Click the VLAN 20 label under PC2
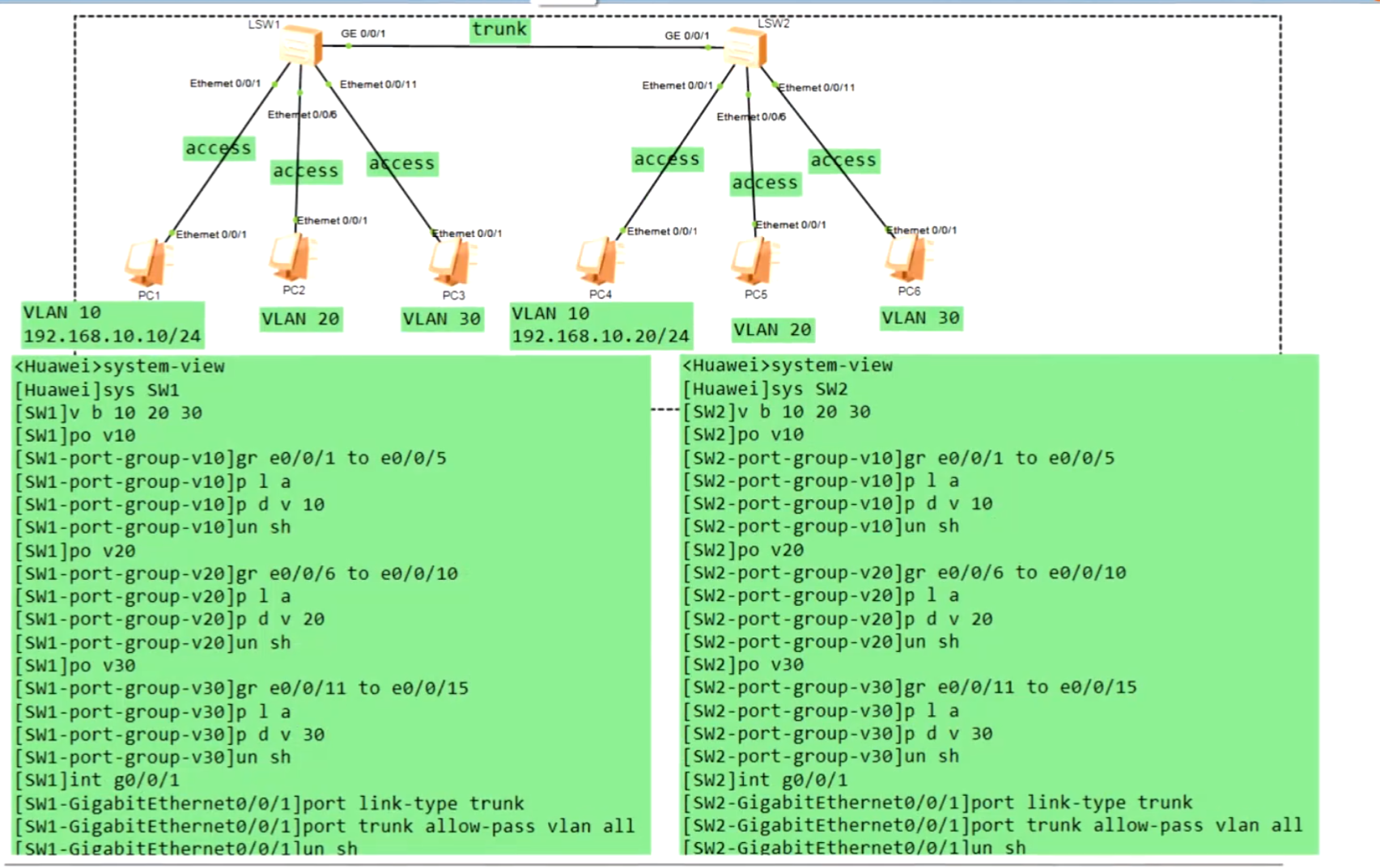The height and width of the screenshot is (868, 1380). click(300, 320)
